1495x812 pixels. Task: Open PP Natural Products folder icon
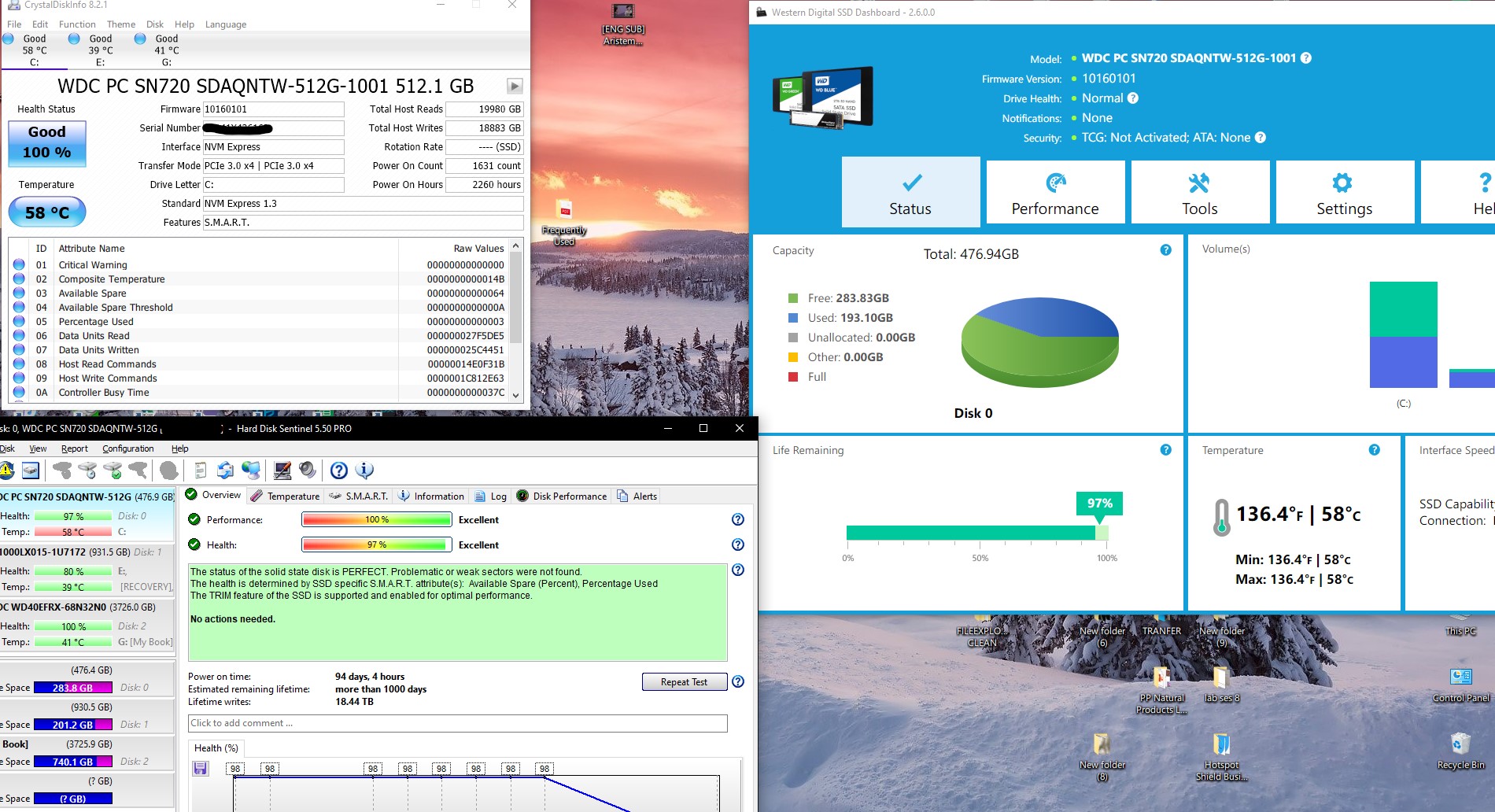pos(1161,690)
